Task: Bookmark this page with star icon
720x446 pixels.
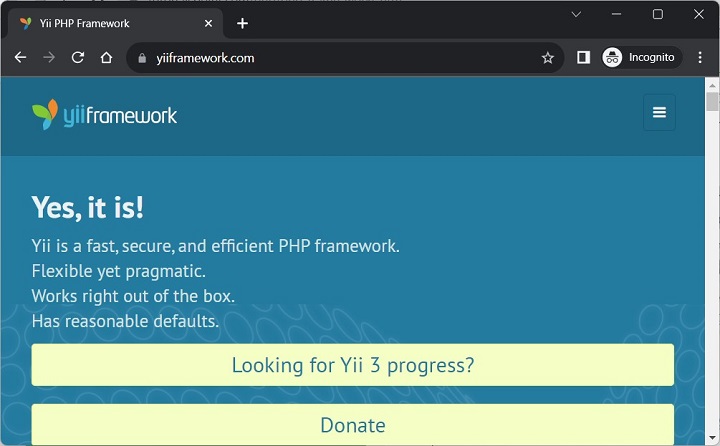Action: (548, 58)
